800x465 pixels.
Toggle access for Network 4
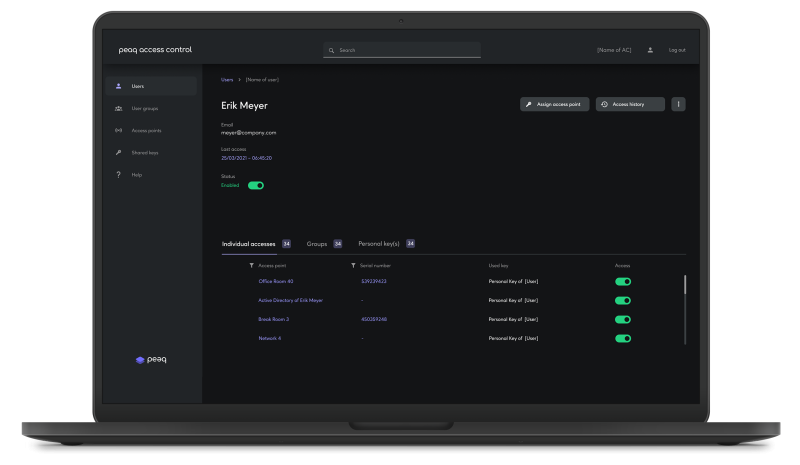point(623,339)
